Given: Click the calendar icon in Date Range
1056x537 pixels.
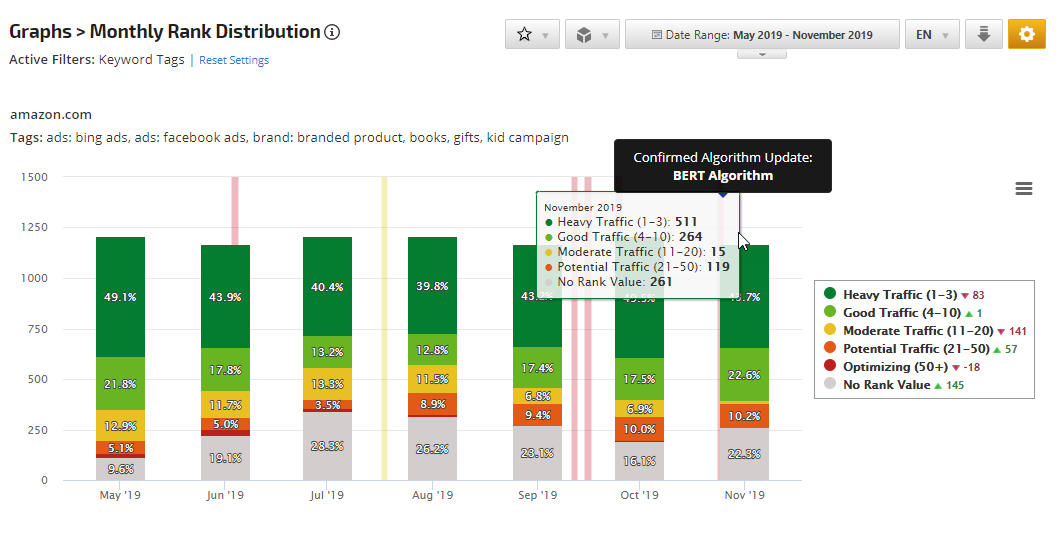Looking at the screenshot, I should point(656,35).
